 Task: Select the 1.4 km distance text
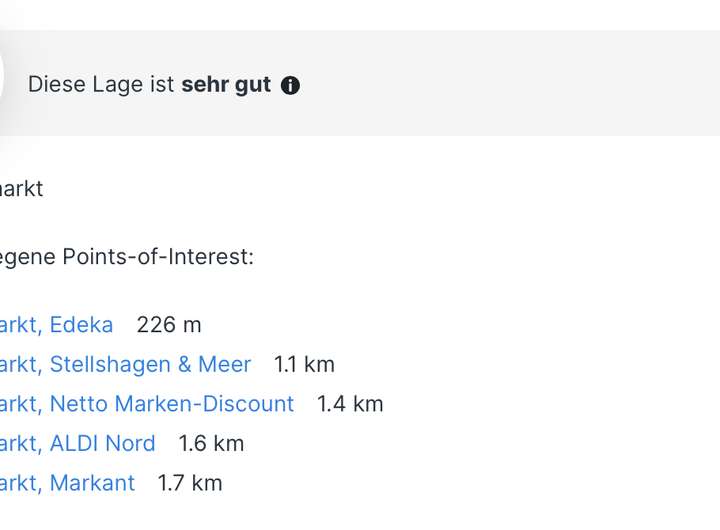[350, 404]
